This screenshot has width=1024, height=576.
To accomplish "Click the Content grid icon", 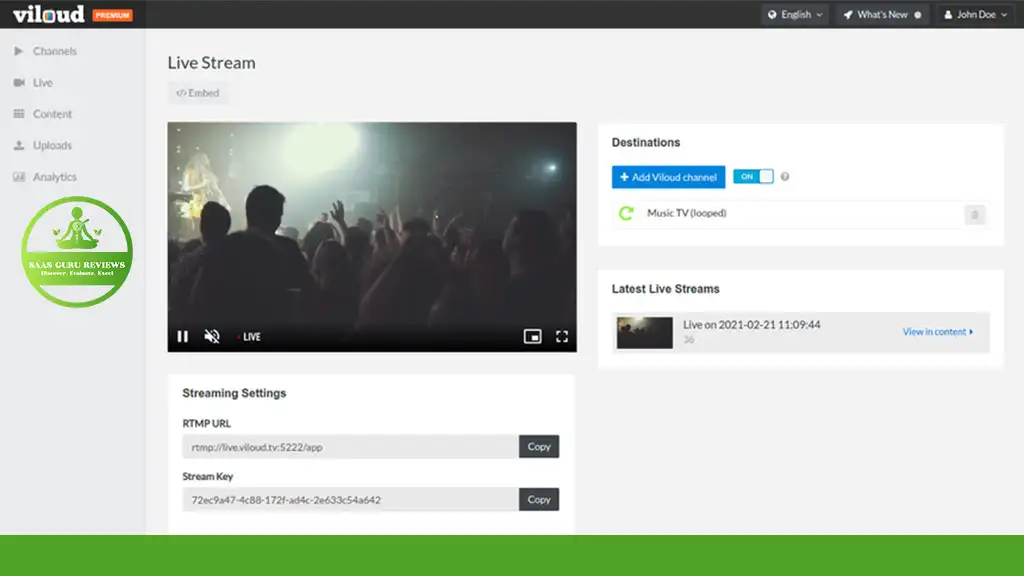I will [19, 114].
